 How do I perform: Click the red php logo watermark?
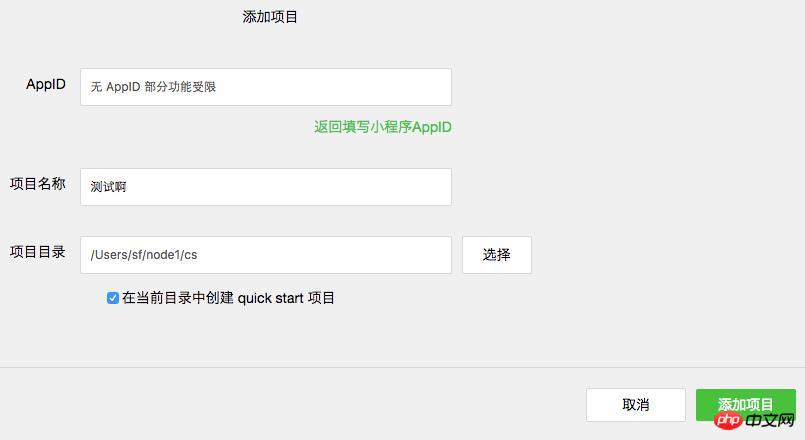click(x=728, y=420)
